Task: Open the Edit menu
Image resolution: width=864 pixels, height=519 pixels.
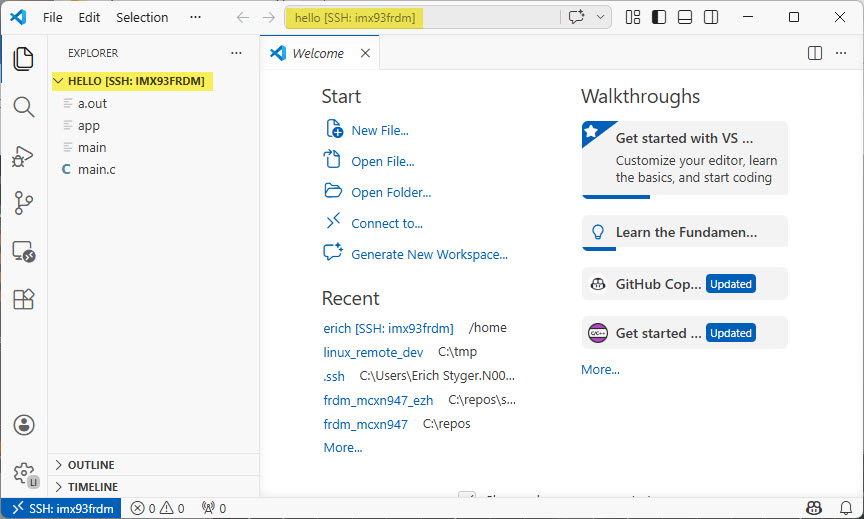Action: click(x=89, y=17)
